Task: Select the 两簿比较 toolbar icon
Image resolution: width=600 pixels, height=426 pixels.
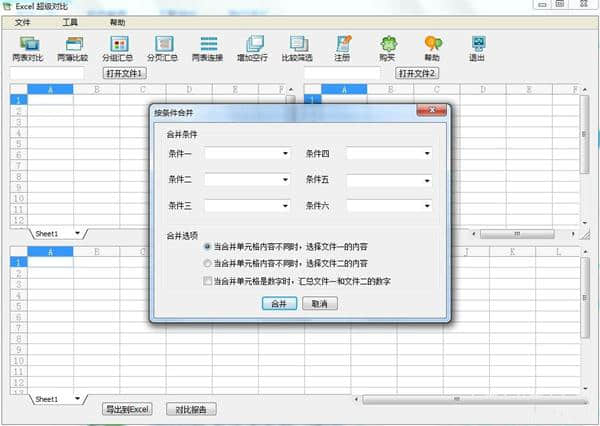Action: coord(72,44)
